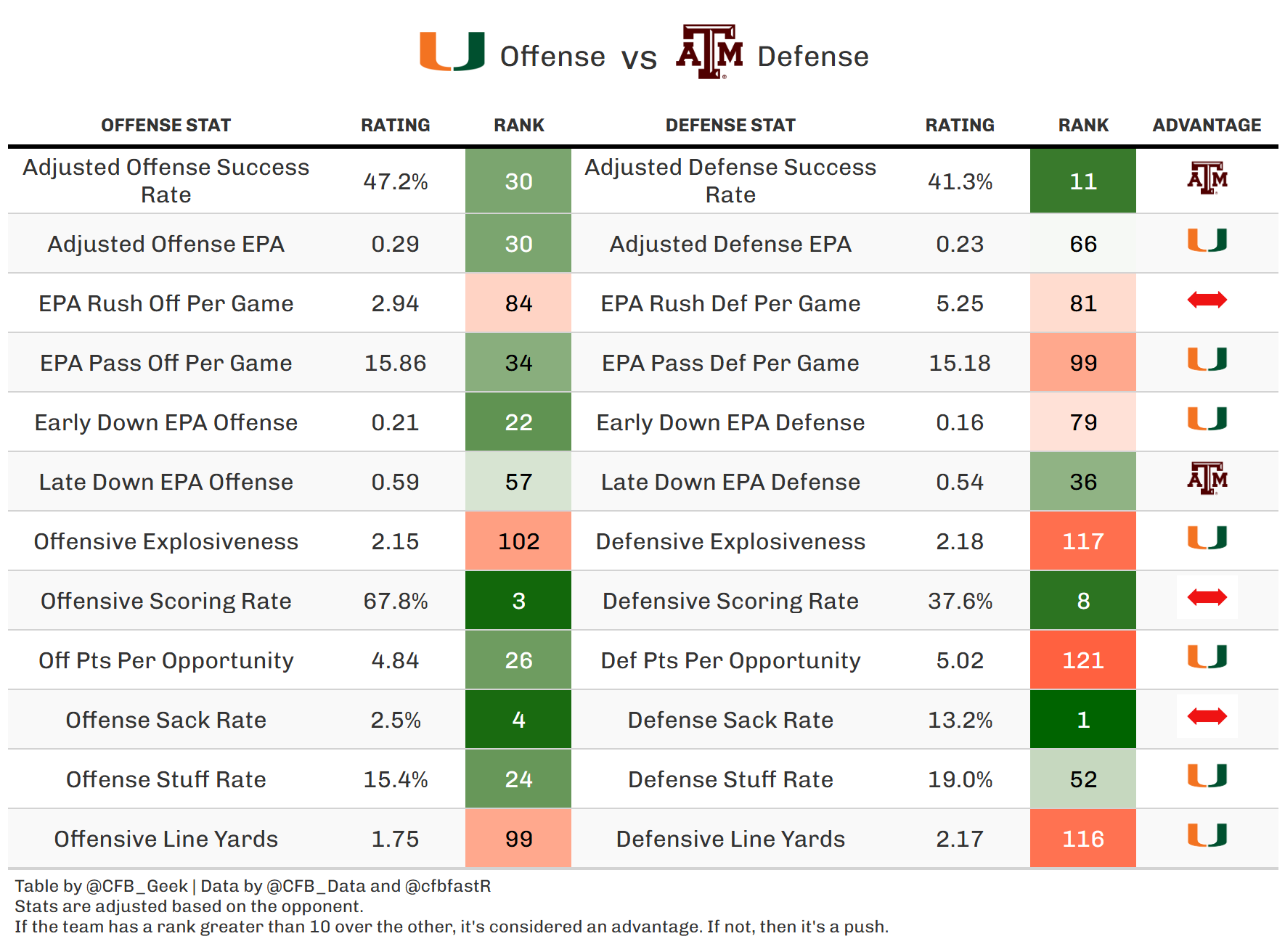This screenshot has height=952, width=1285.
Task: Click the green rank 3 Offensive Scoring cell
Action: [518, 601]
